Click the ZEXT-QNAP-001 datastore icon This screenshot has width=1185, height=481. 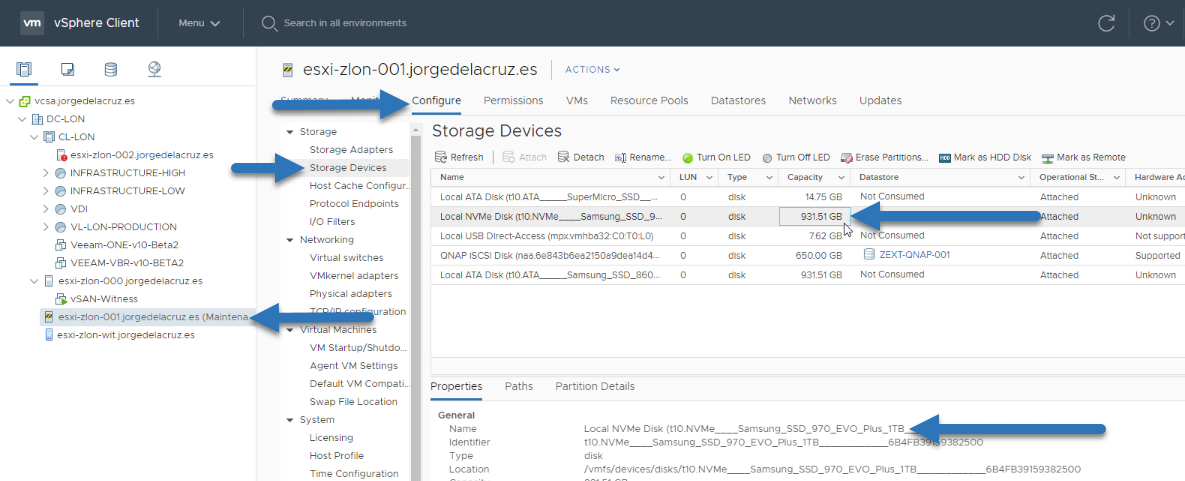coord(869,255)
